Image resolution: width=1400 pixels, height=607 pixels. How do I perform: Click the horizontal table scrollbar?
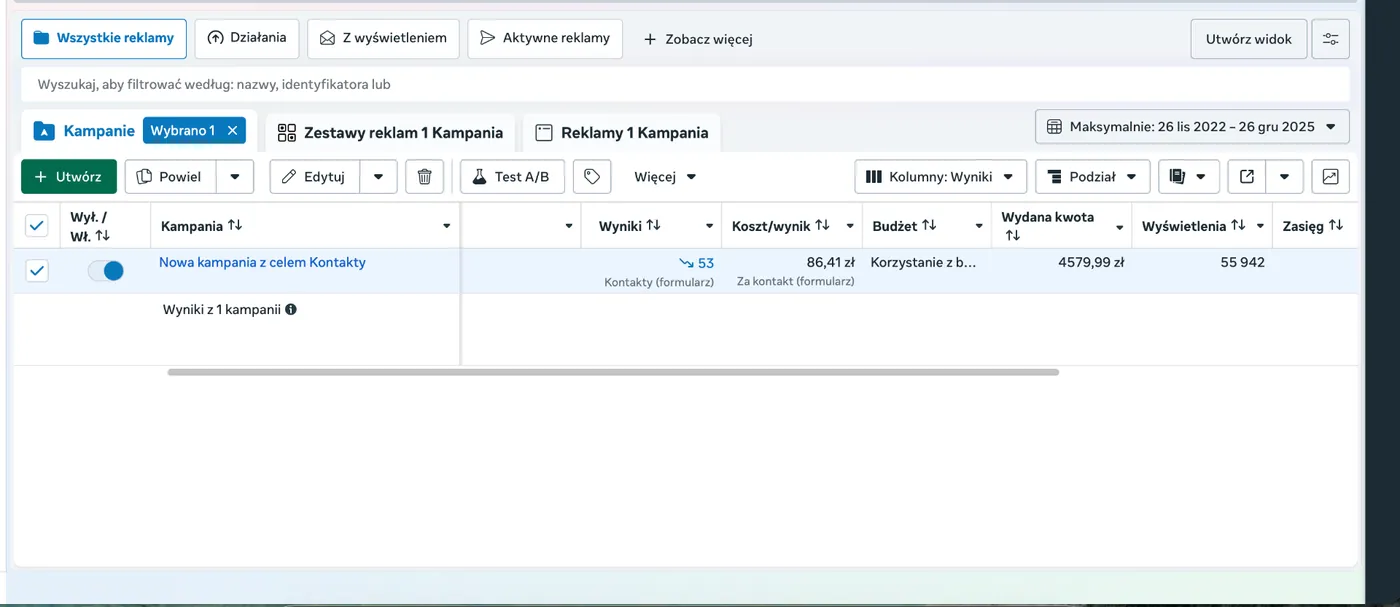613,372
